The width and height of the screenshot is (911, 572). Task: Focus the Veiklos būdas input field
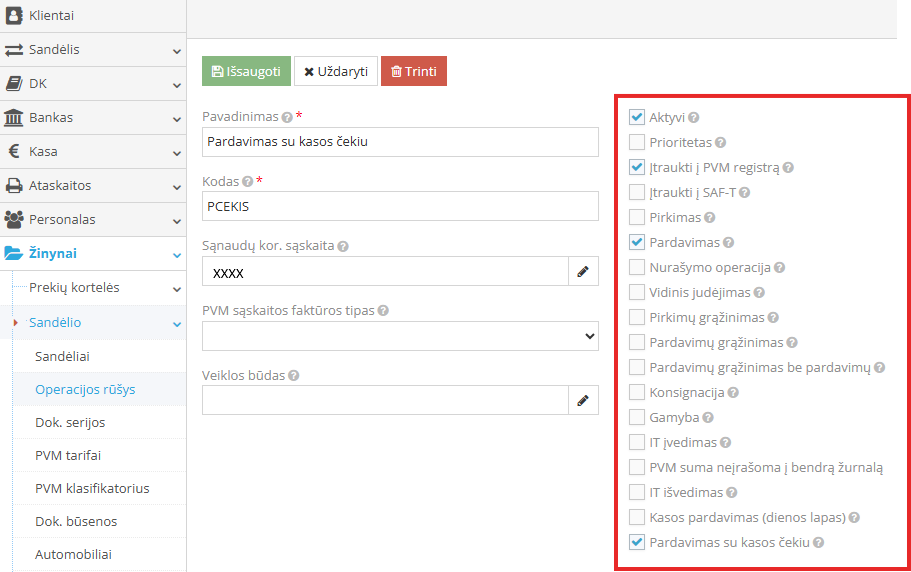(385, 400)
